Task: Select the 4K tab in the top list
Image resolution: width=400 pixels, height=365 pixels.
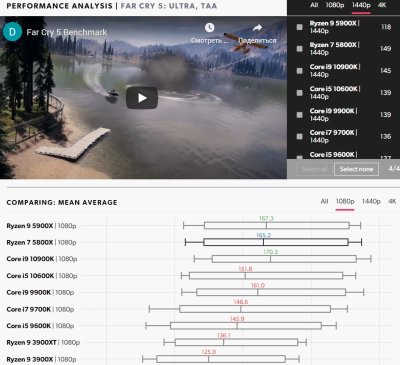Action: 382,5
